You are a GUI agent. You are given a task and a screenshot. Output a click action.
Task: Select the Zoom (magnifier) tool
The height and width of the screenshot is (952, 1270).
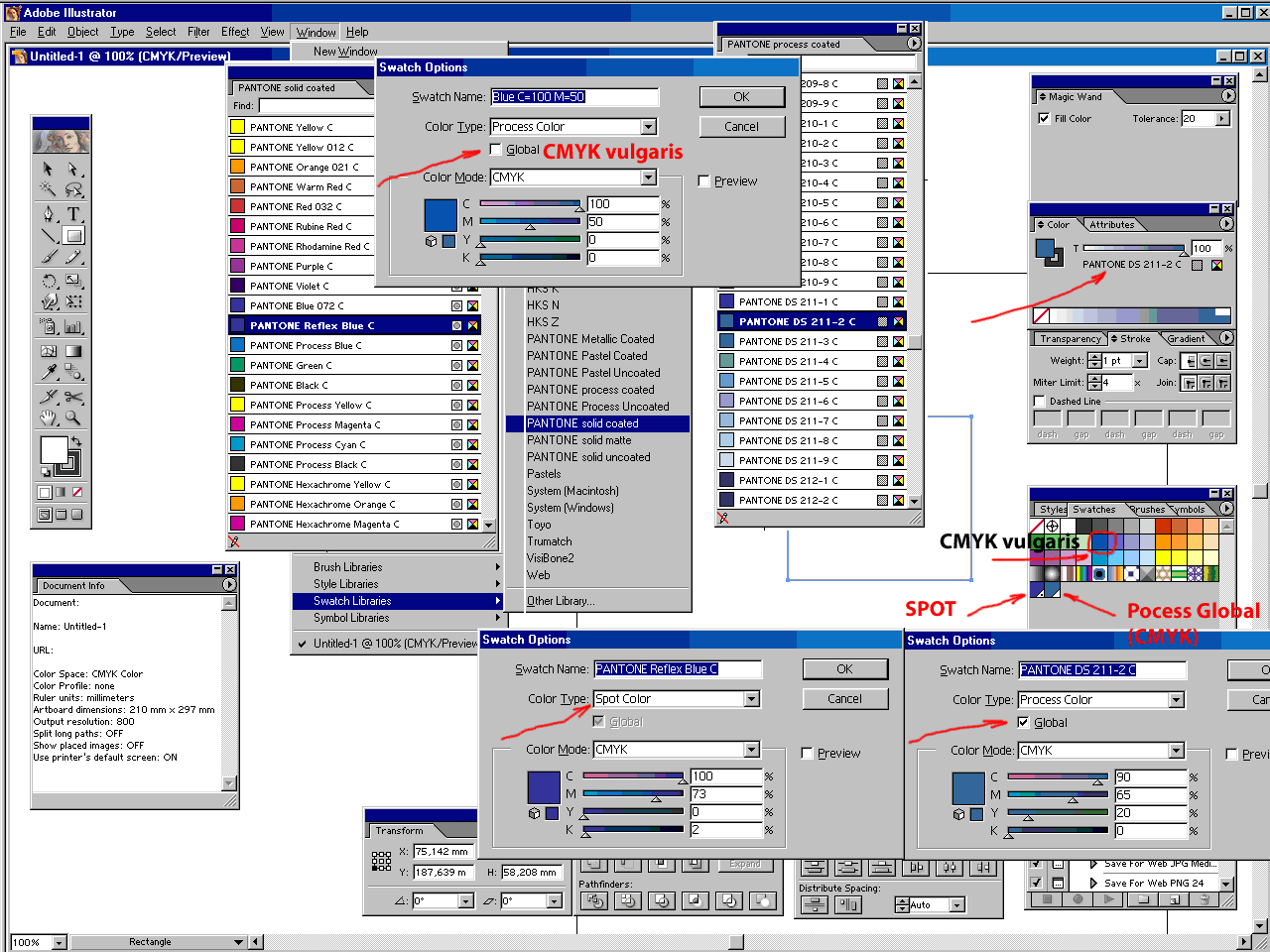pos(73,417)
